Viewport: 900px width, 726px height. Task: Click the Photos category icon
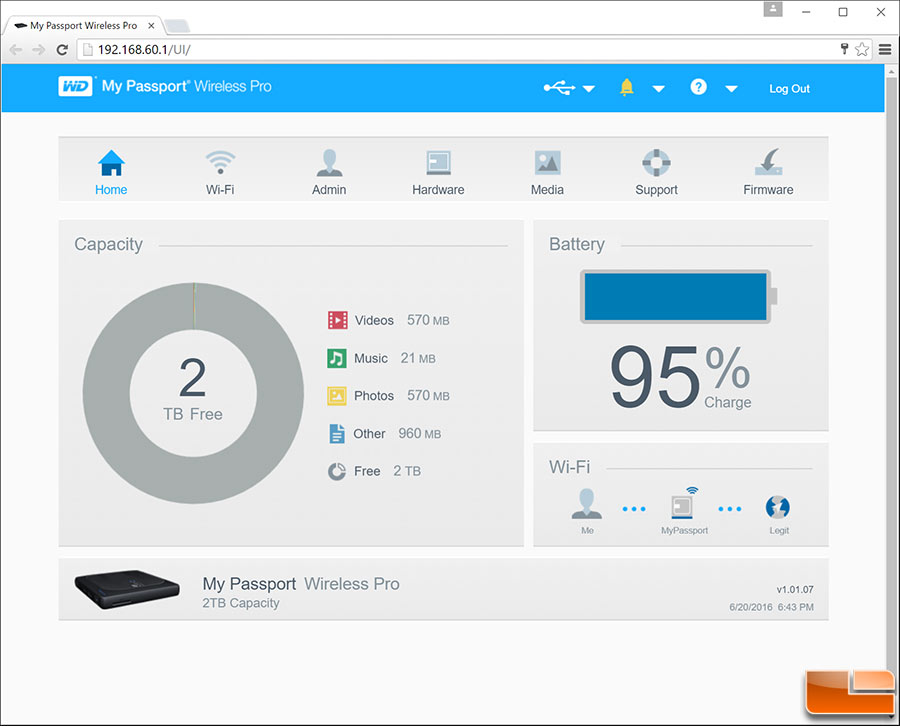click(x=337, y=395)
